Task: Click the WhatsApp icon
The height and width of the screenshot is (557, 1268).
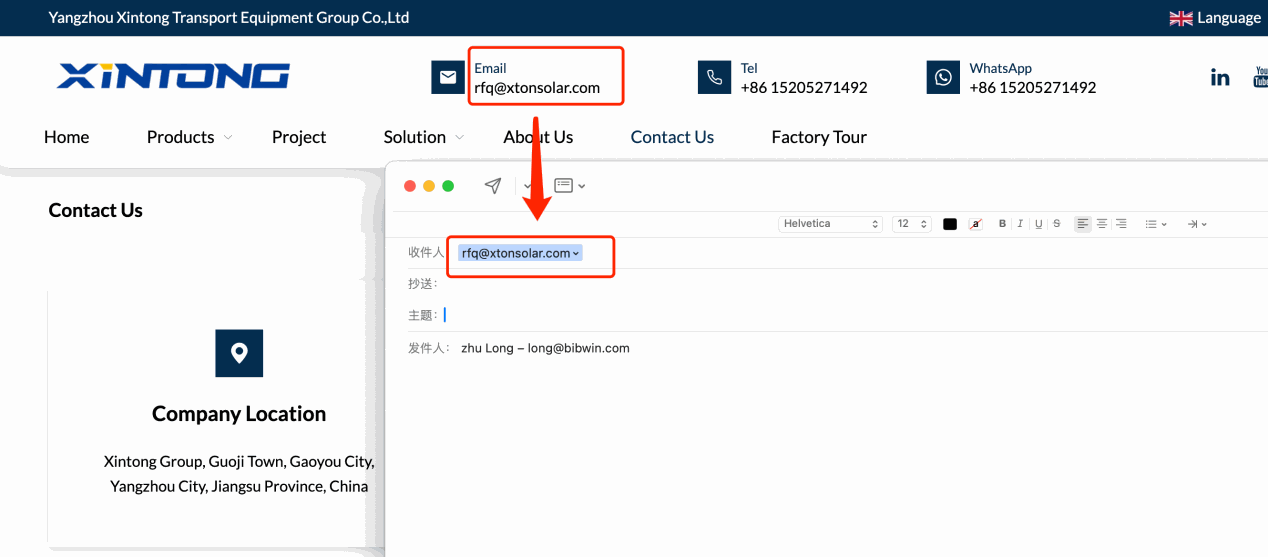Action: 943,77
